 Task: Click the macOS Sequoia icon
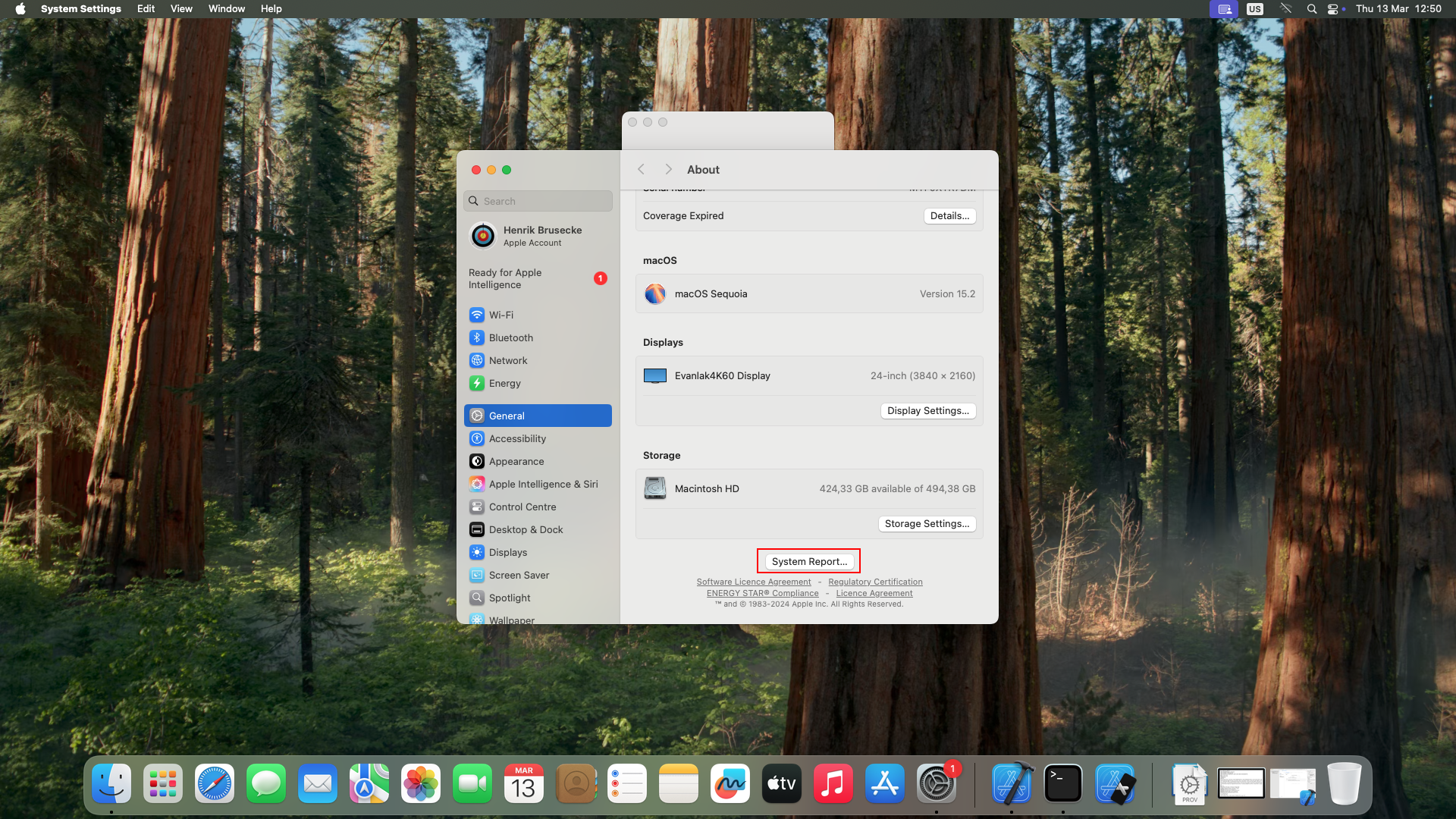(x=655, y=293)
